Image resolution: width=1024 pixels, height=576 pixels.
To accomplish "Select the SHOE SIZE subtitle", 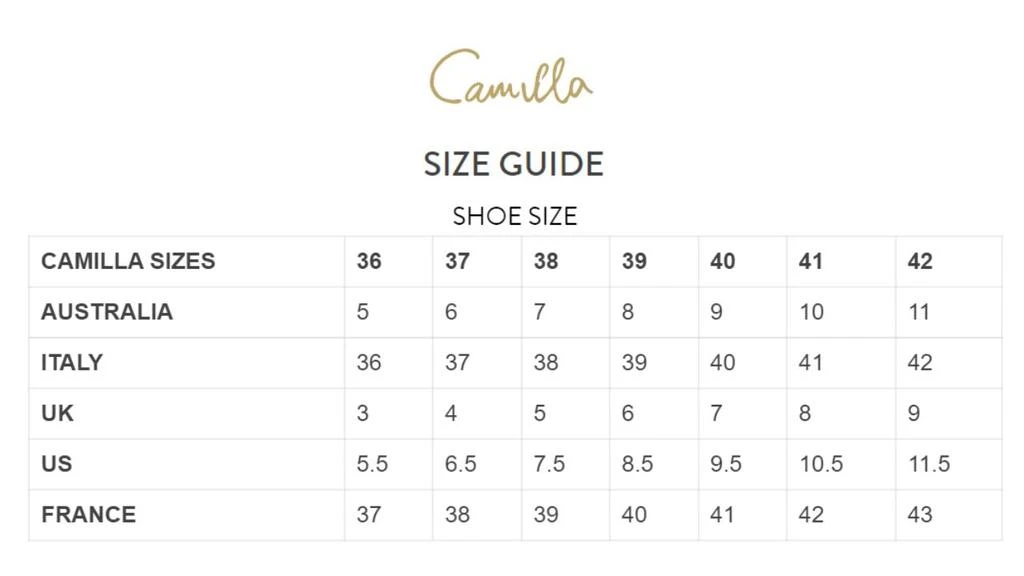I will click(x=515, y=216).
